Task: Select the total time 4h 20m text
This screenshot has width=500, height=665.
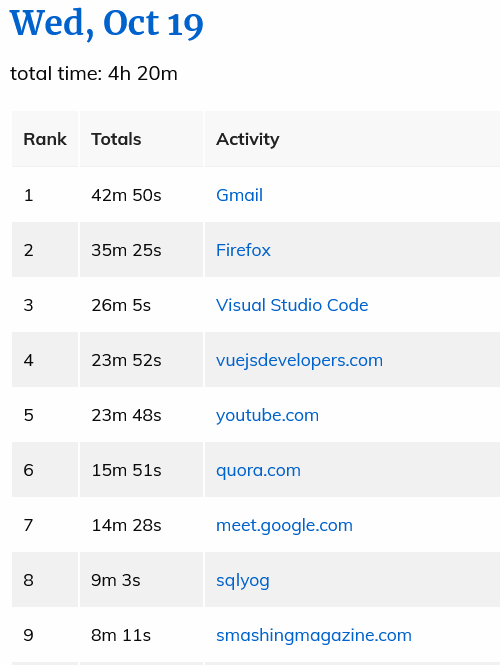Action: [94, 73]
